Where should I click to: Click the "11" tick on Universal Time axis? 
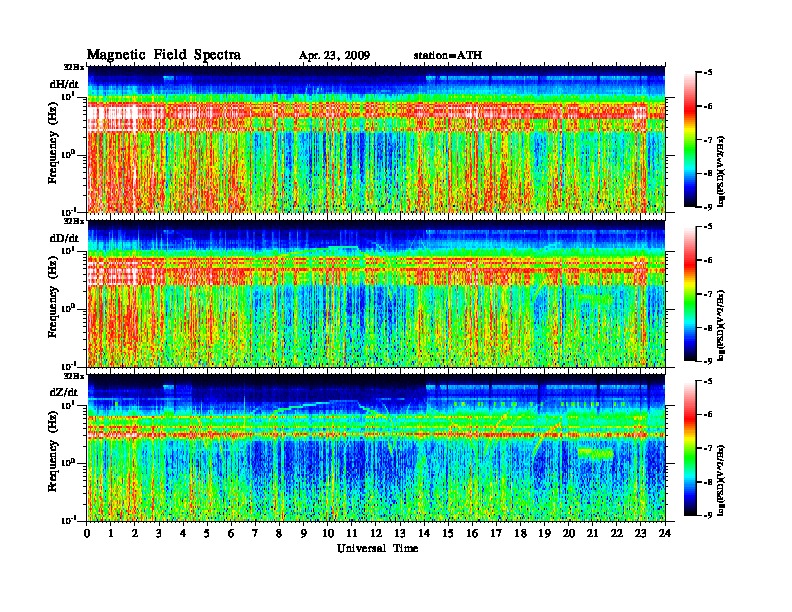352,533
